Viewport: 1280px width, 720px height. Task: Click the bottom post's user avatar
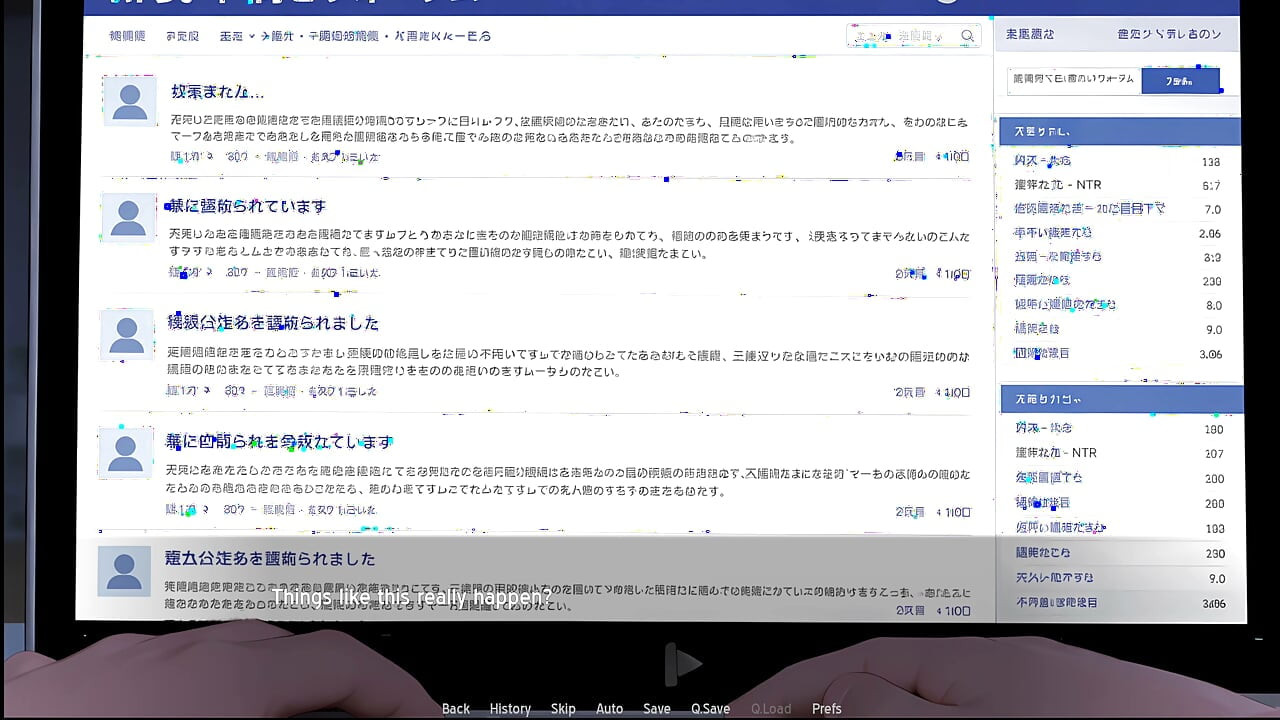point(124,571)
